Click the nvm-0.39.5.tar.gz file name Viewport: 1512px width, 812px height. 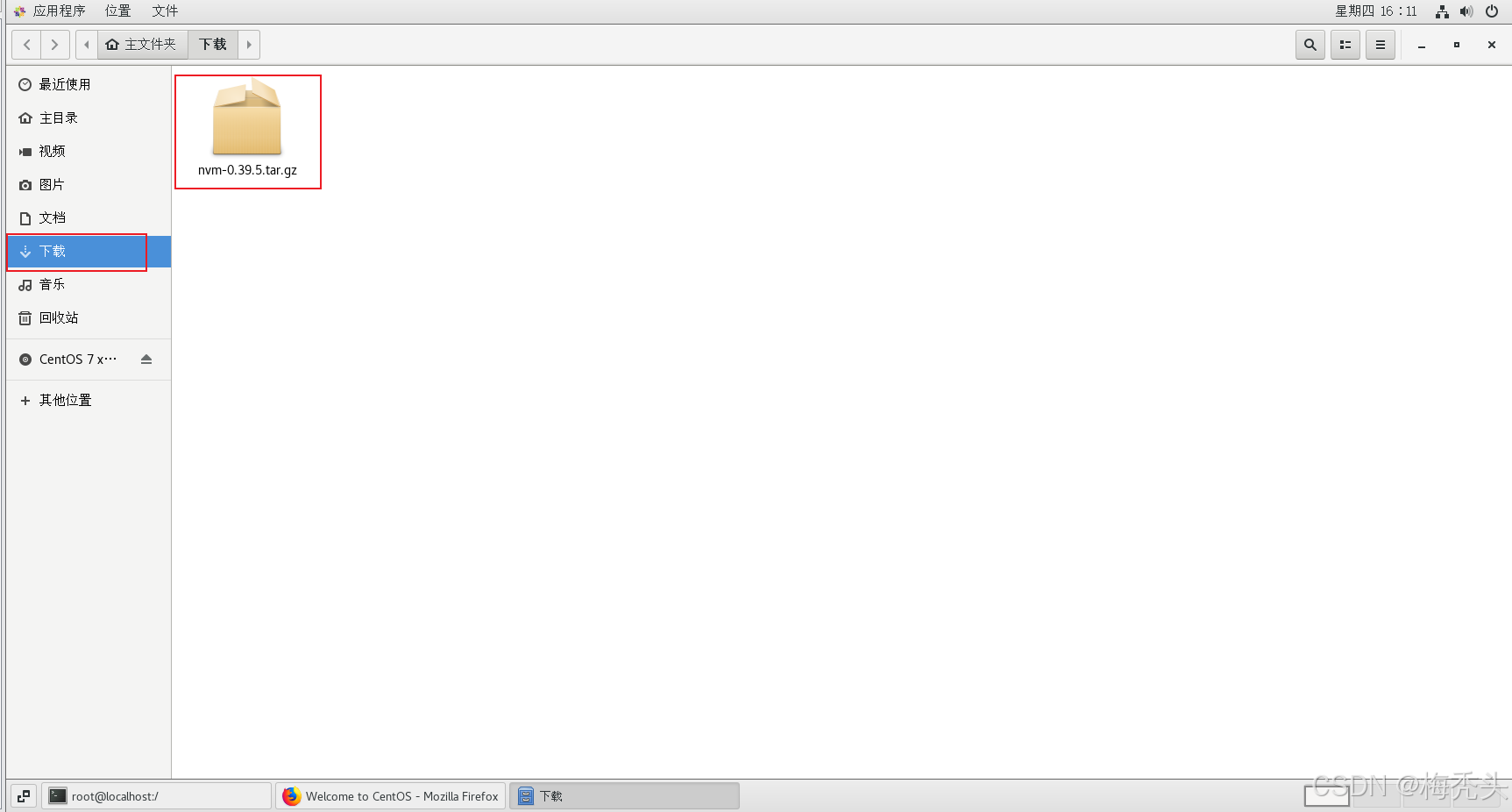click(x=247, y=170)
